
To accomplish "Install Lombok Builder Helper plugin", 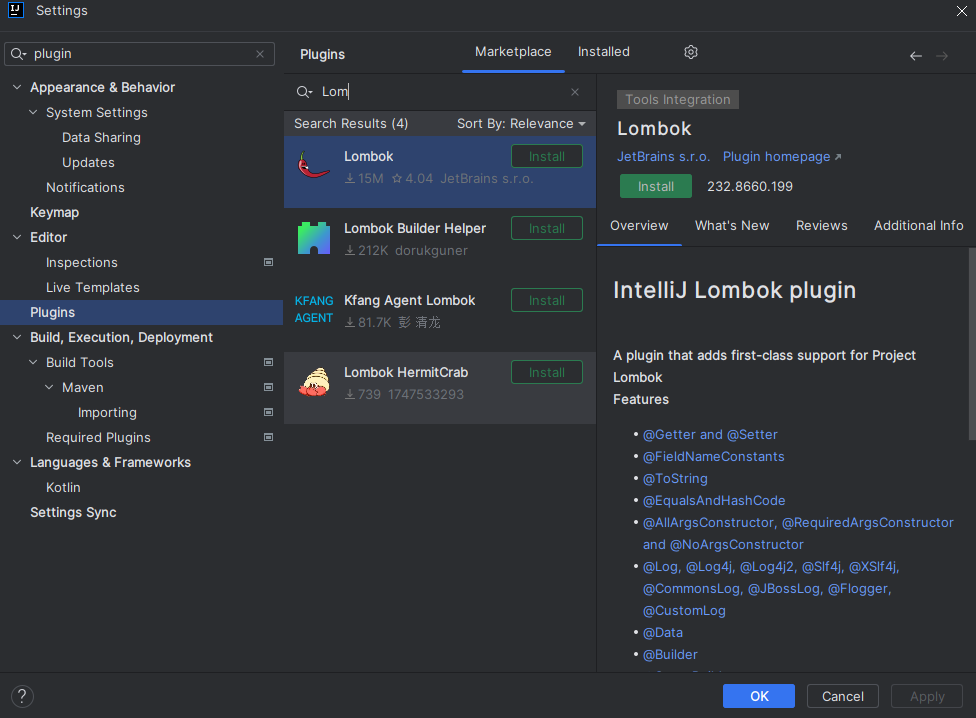I will click(547, 228).
